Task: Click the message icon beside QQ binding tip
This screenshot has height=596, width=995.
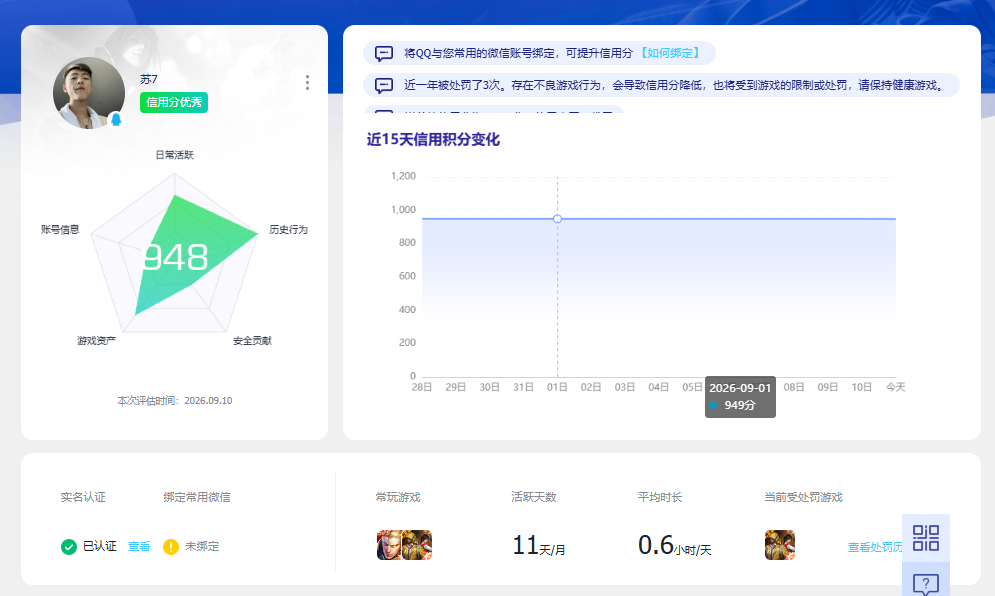Action: (384, 53)
